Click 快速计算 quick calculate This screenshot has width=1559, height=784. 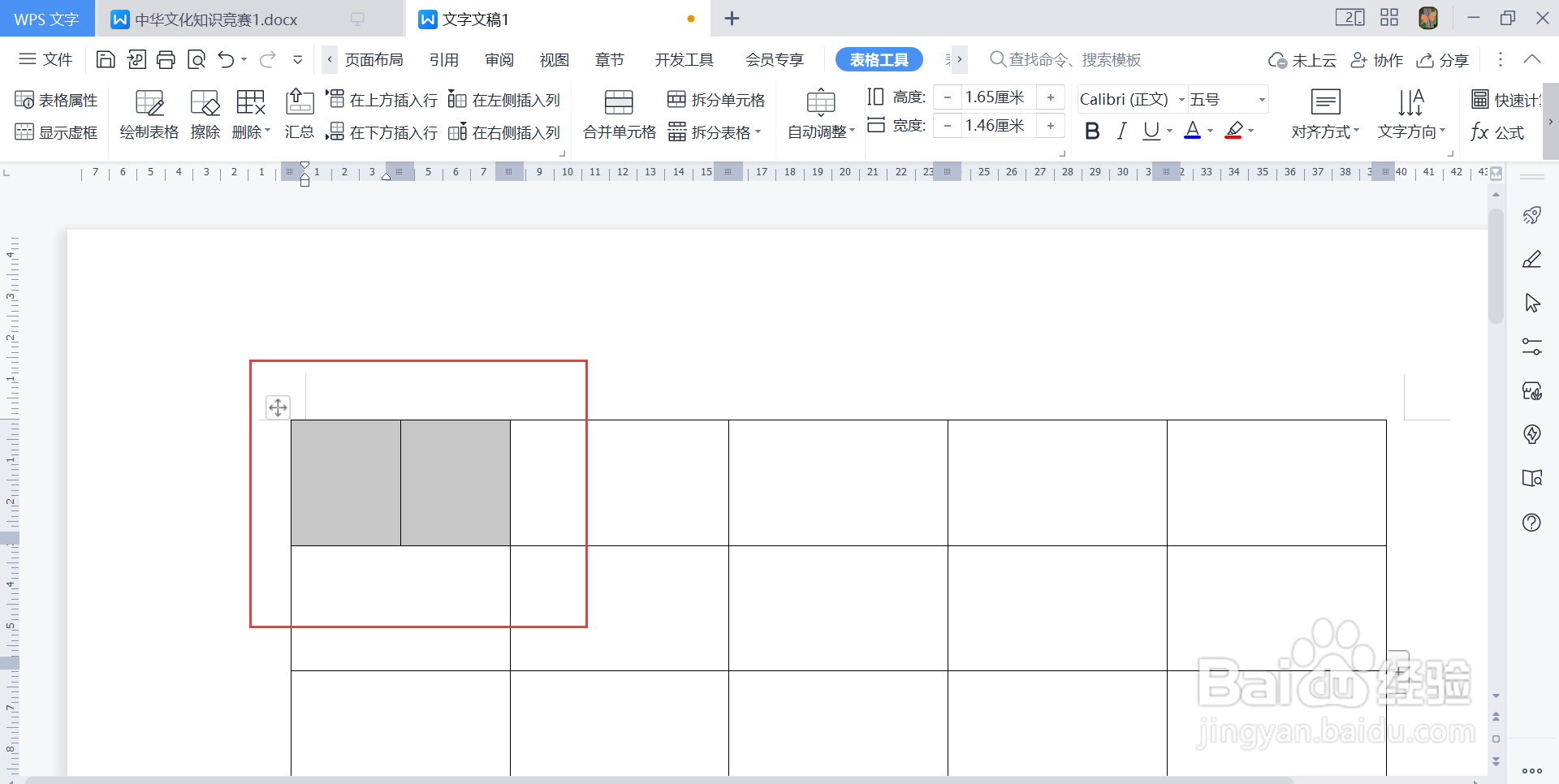tap(1506, 100)
